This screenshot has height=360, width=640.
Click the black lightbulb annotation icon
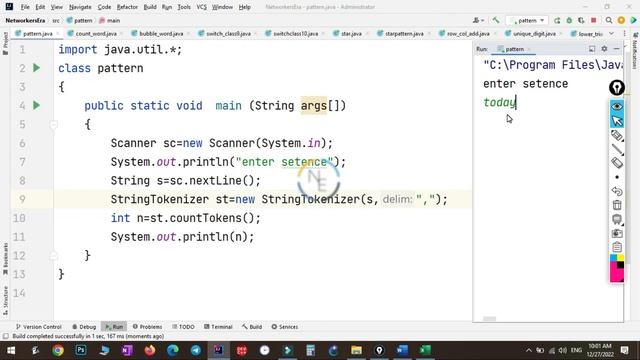[617, 87]
